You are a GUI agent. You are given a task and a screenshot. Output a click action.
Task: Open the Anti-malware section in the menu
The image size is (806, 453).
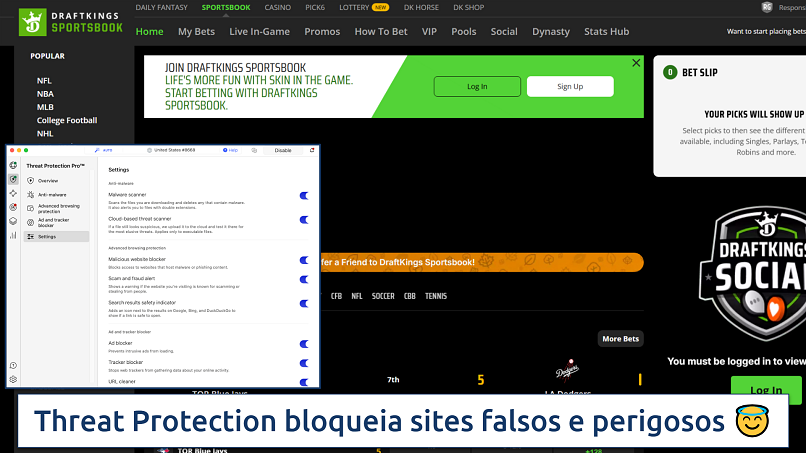(51, 194)
